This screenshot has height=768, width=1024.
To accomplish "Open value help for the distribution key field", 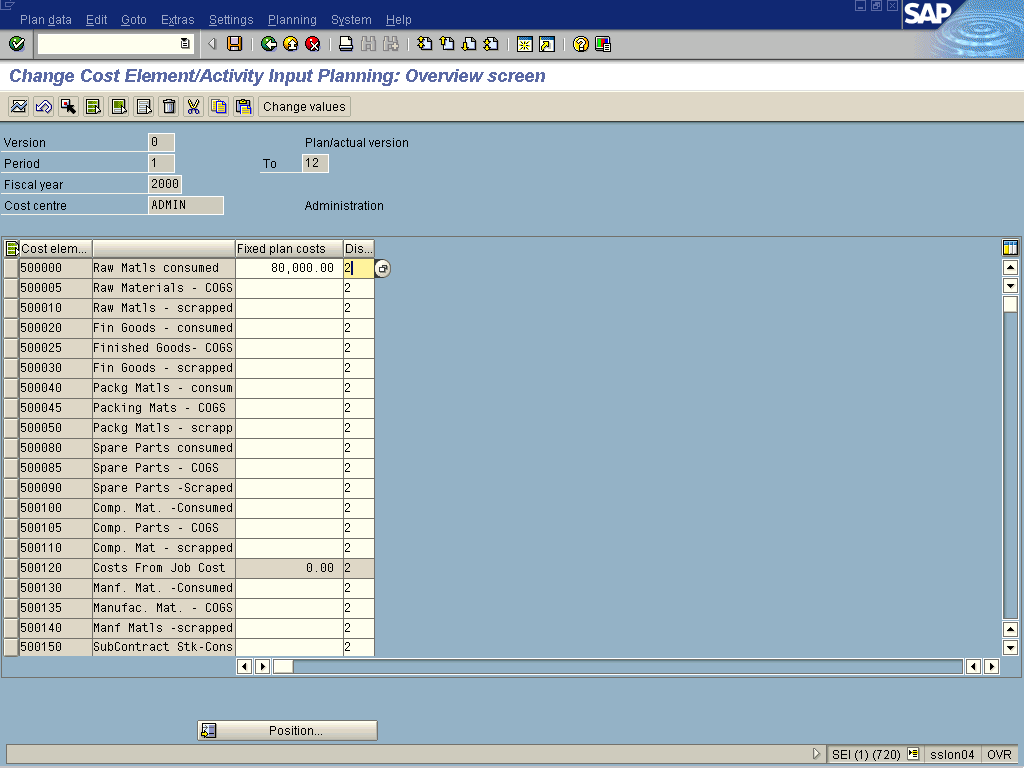I will [383, 268].
